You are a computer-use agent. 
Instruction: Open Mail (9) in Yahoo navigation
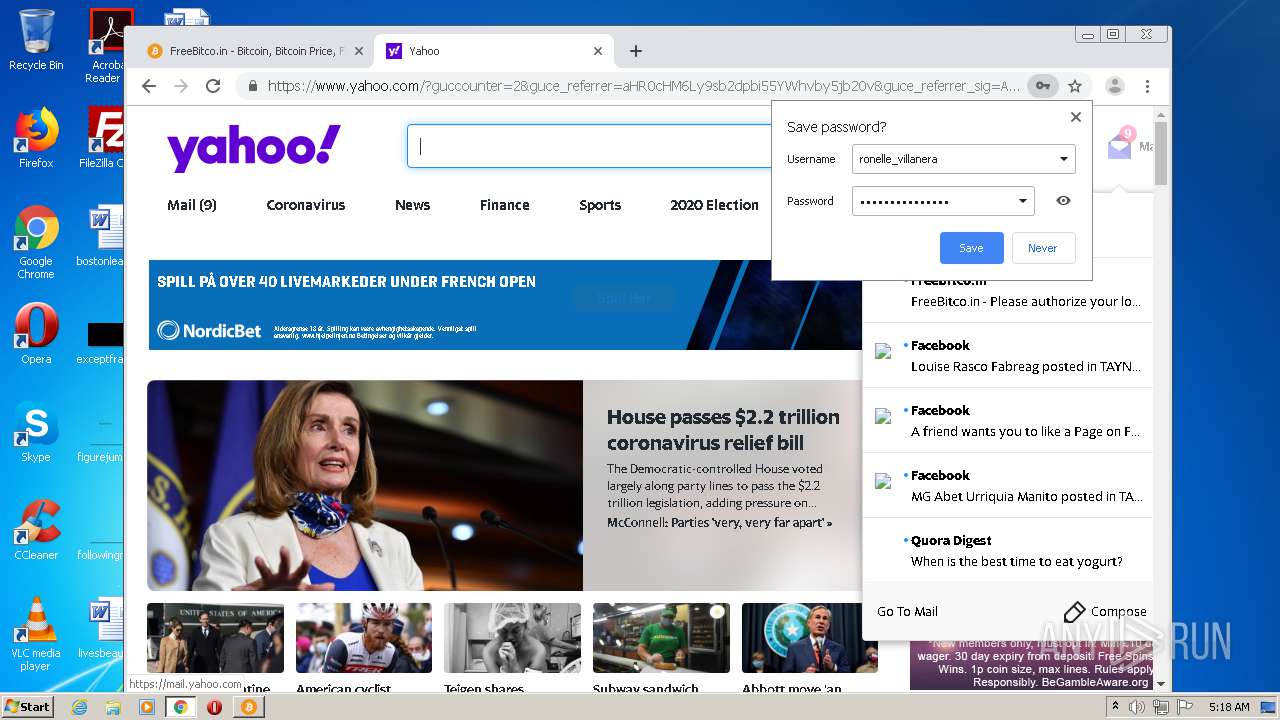(x=192, y=205)
